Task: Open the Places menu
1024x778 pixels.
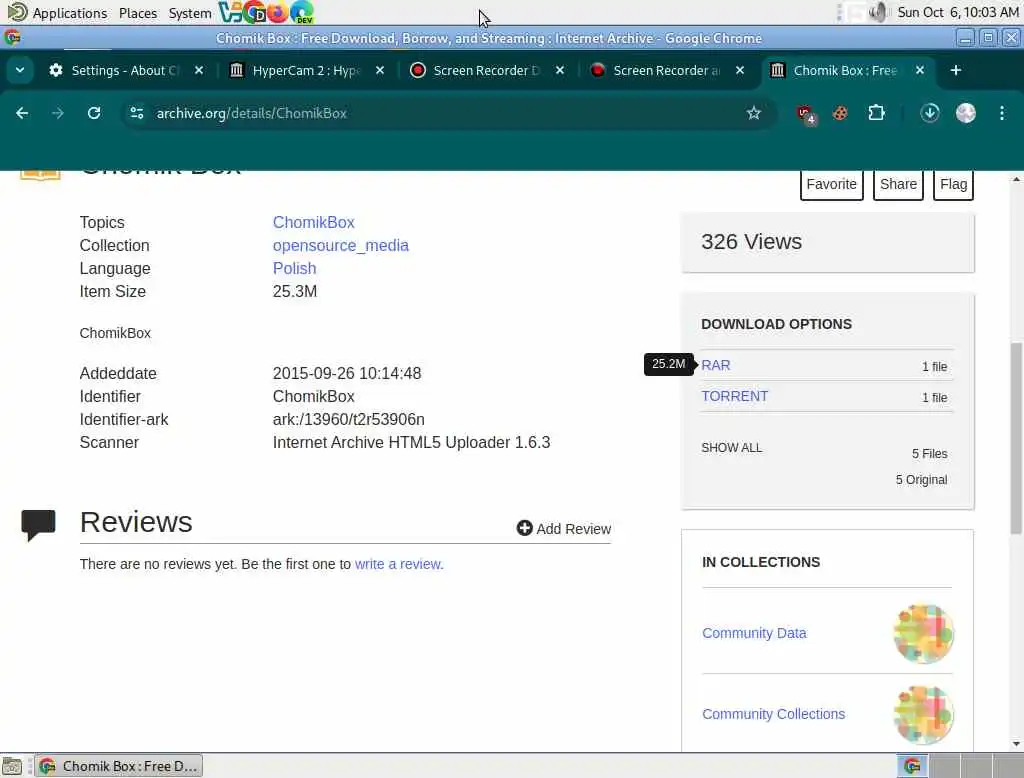Action: pyautogui.click(x=138, y=12)
